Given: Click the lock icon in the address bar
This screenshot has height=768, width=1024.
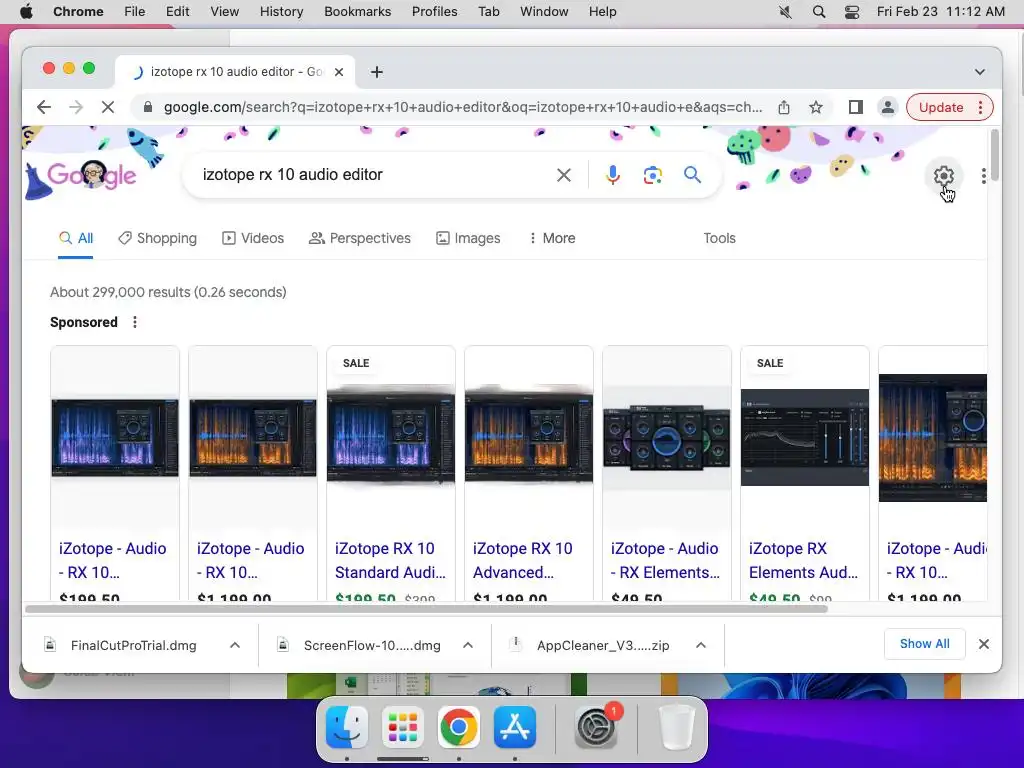Looking at the screenshot, I should [148, 107].
